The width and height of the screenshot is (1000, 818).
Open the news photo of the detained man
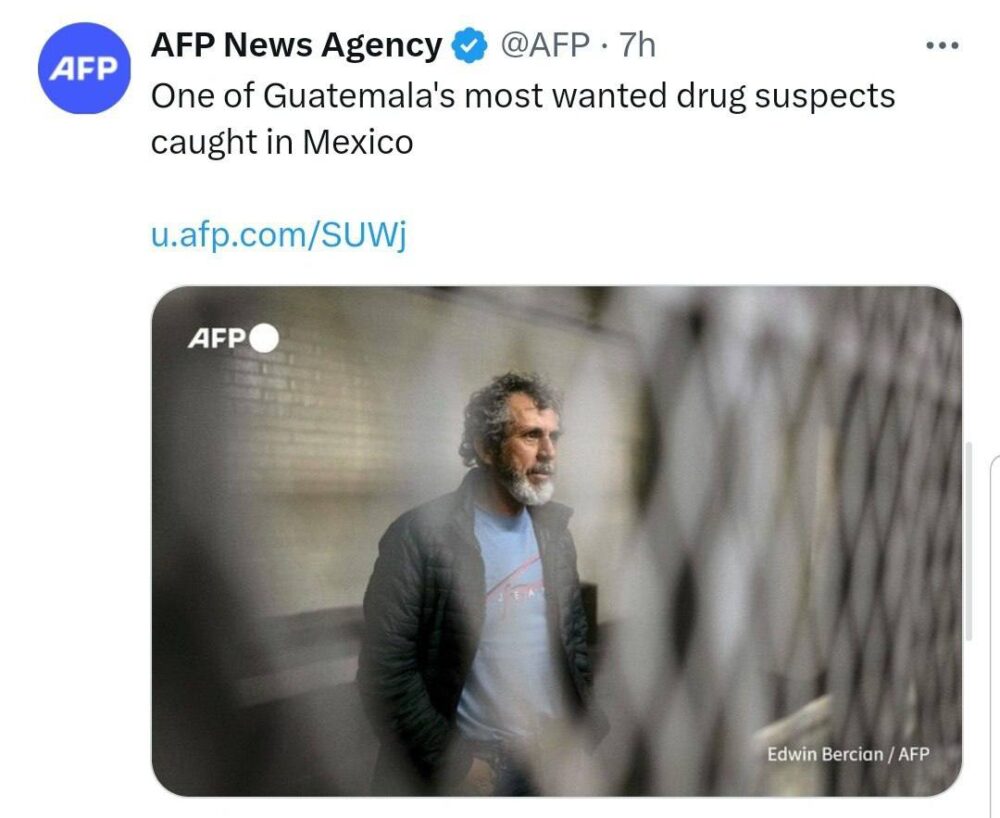pyautogui.click(x=556, y=541)
